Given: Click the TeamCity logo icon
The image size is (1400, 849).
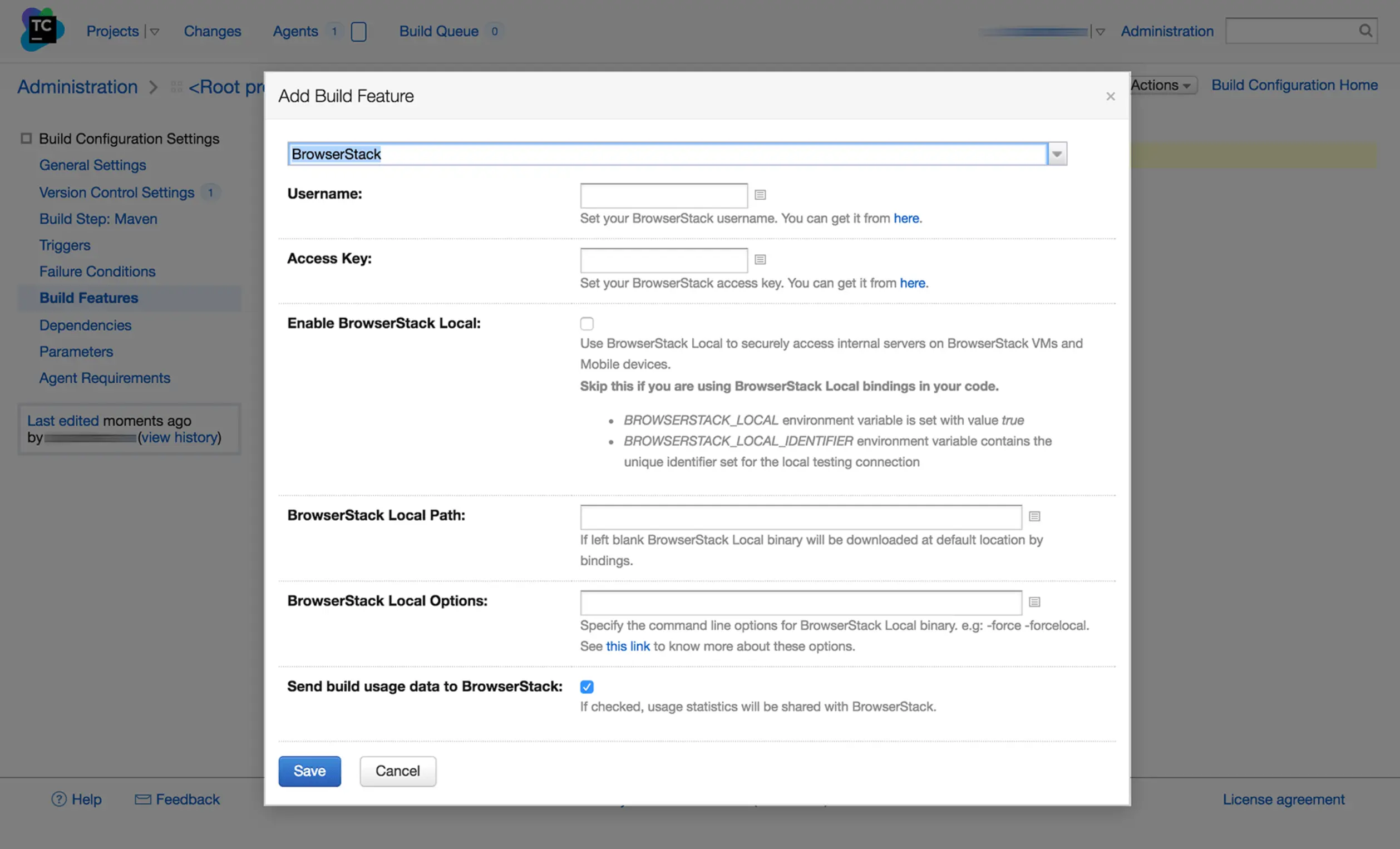Looking at the screenshot, I should (x=42, y=29).
